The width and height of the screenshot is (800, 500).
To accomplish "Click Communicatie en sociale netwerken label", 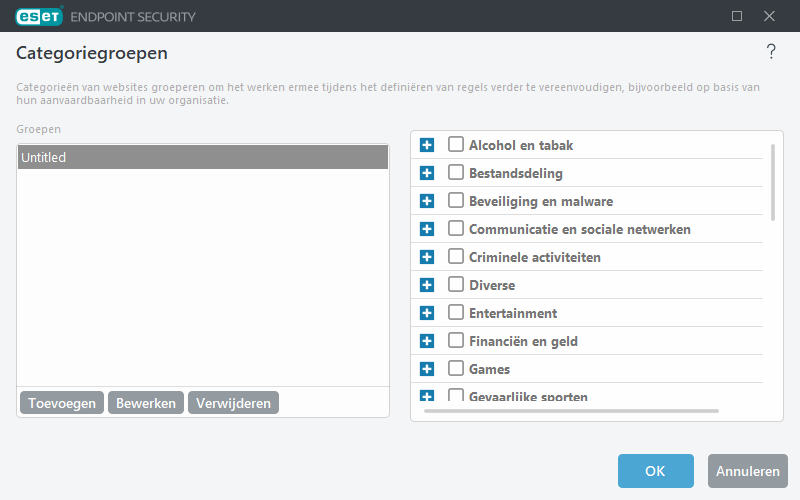I will tap(580, 230).
